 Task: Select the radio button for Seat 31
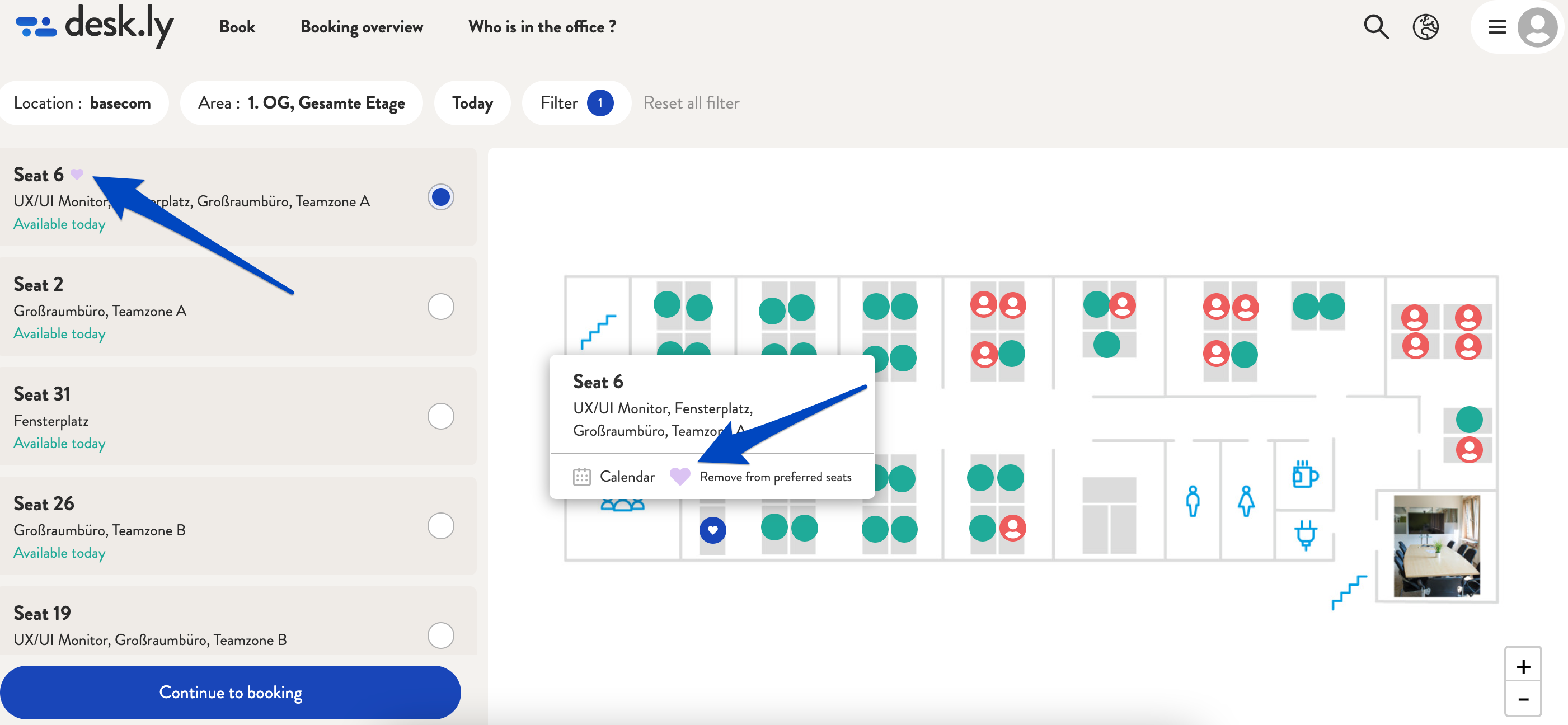440,416
